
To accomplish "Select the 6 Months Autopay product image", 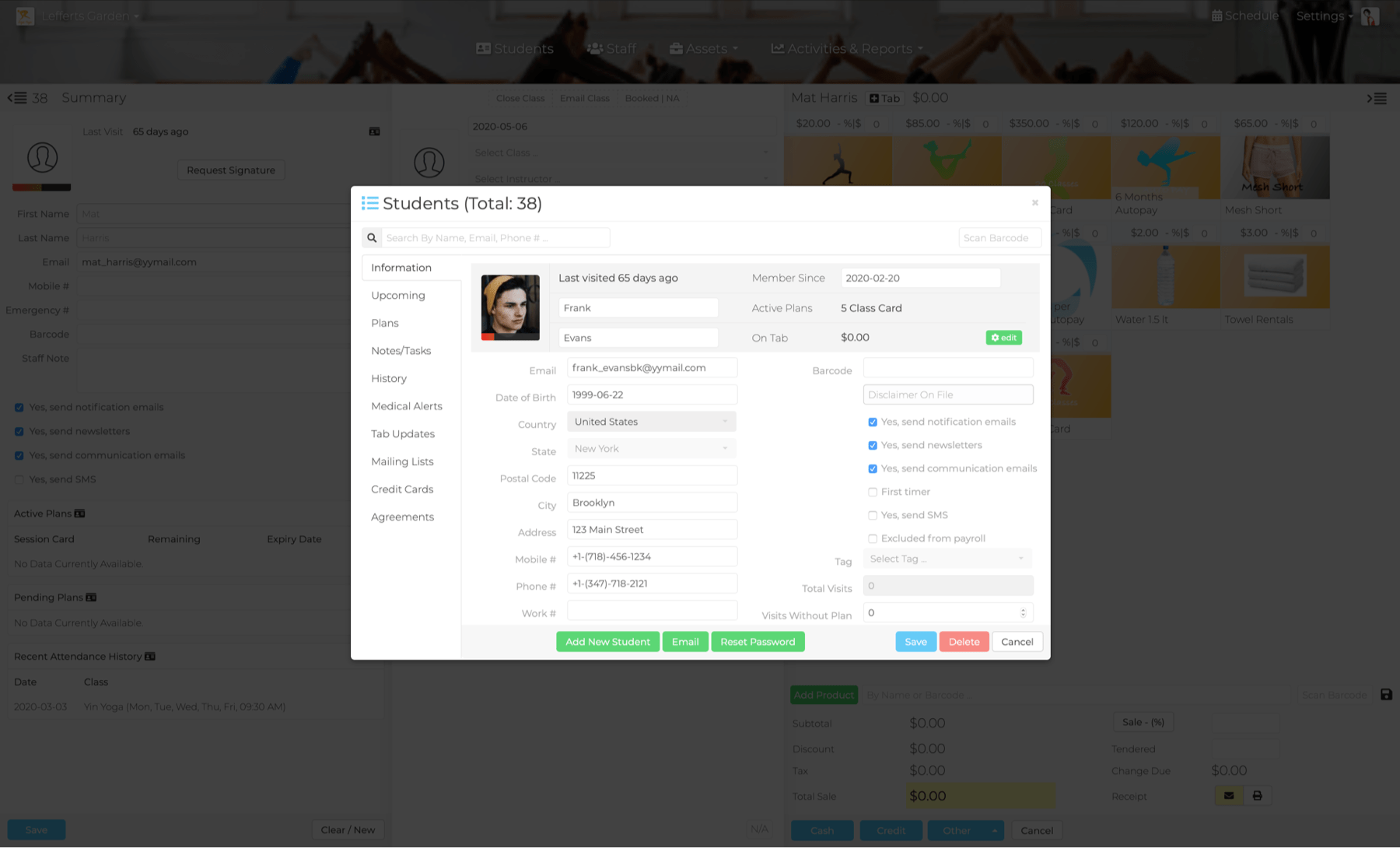I will coord(1165,168).
